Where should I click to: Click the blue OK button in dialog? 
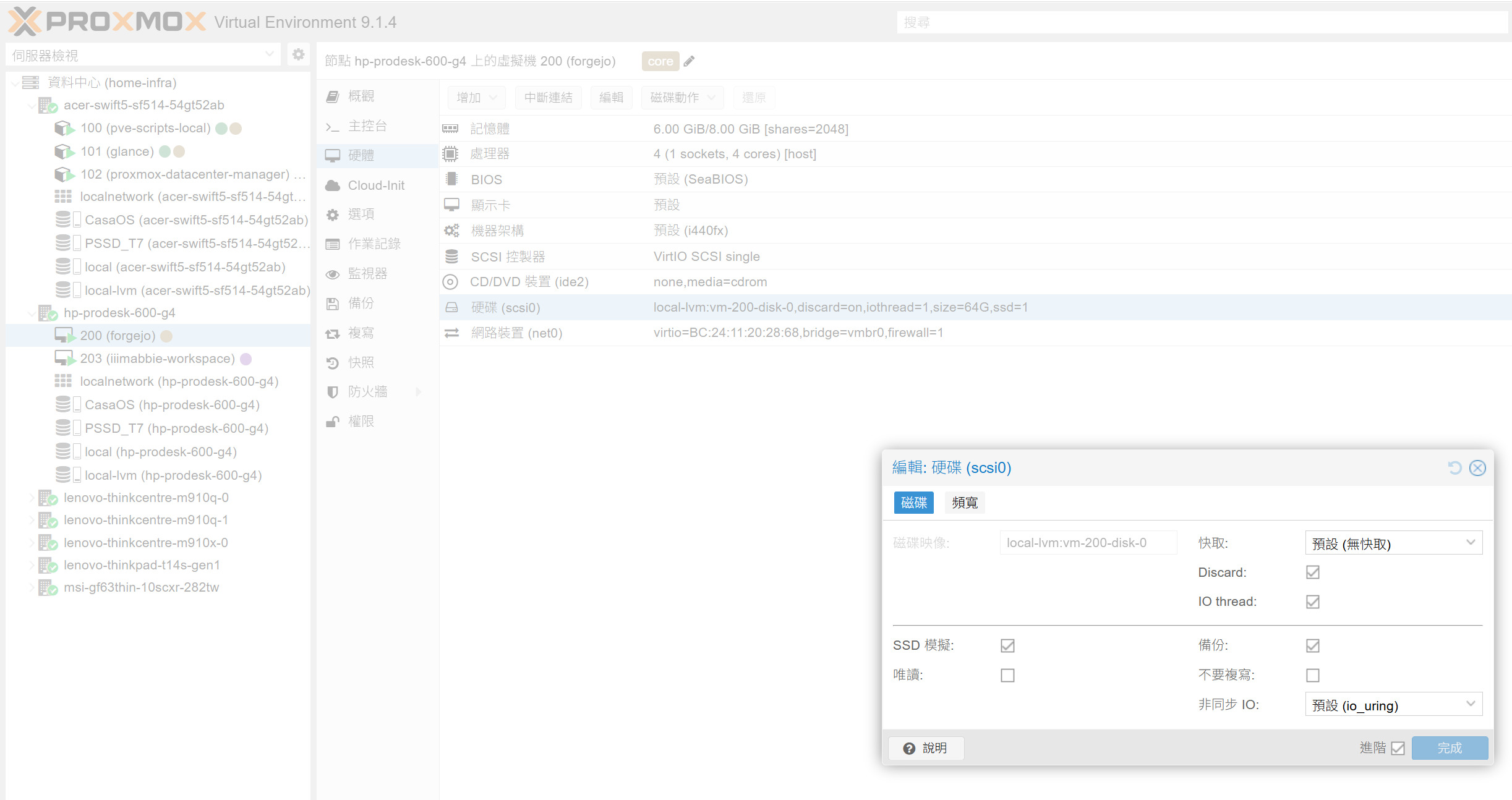coord(1450,748)
